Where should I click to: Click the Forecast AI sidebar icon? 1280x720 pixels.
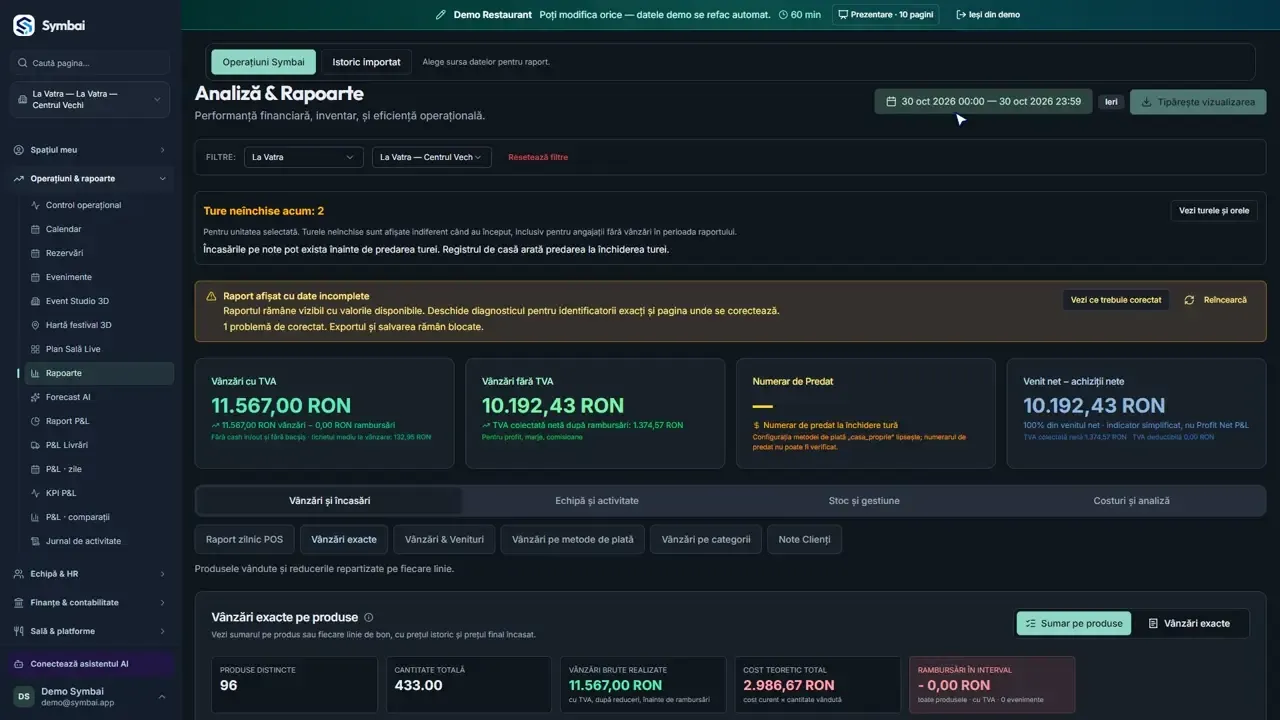coord(35,397)
